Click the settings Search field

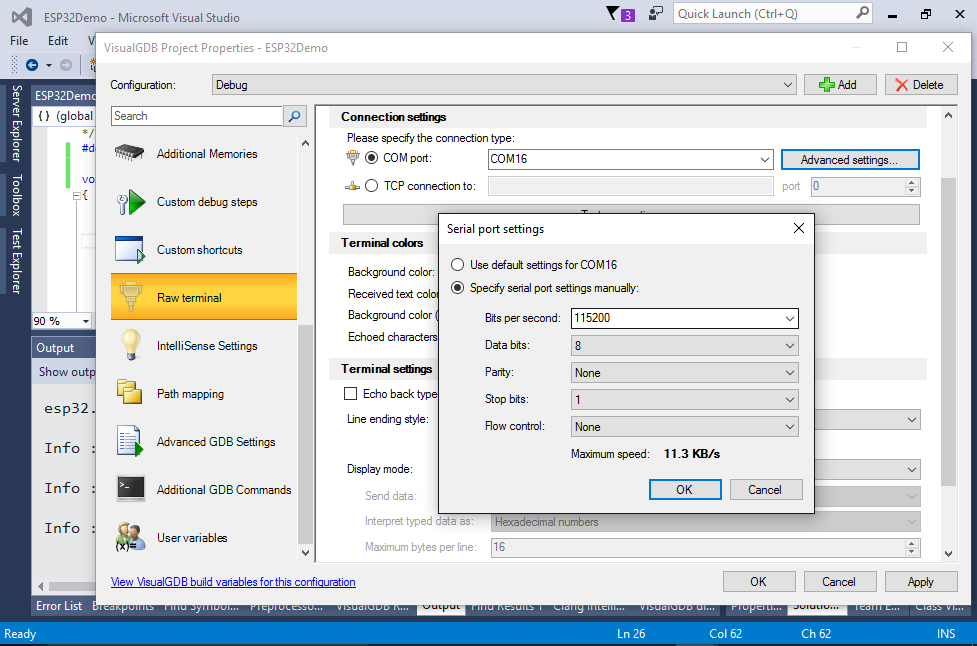point(197,116)
